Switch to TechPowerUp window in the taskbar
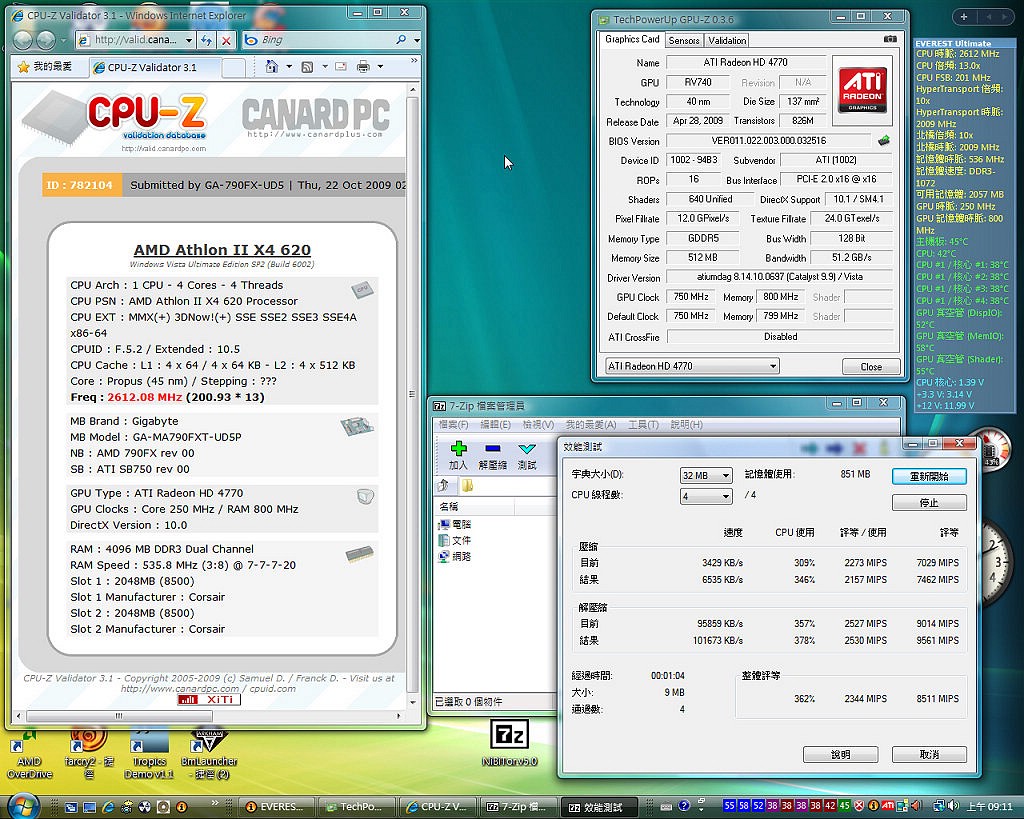Screen dimensions: 1024x819 [356, 807]
